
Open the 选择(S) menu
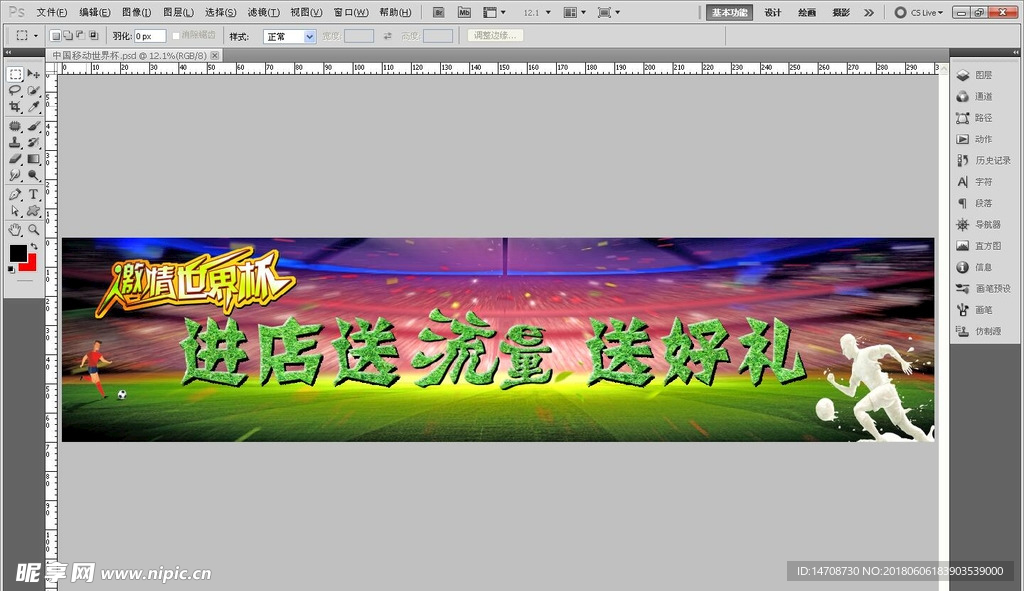221,12
